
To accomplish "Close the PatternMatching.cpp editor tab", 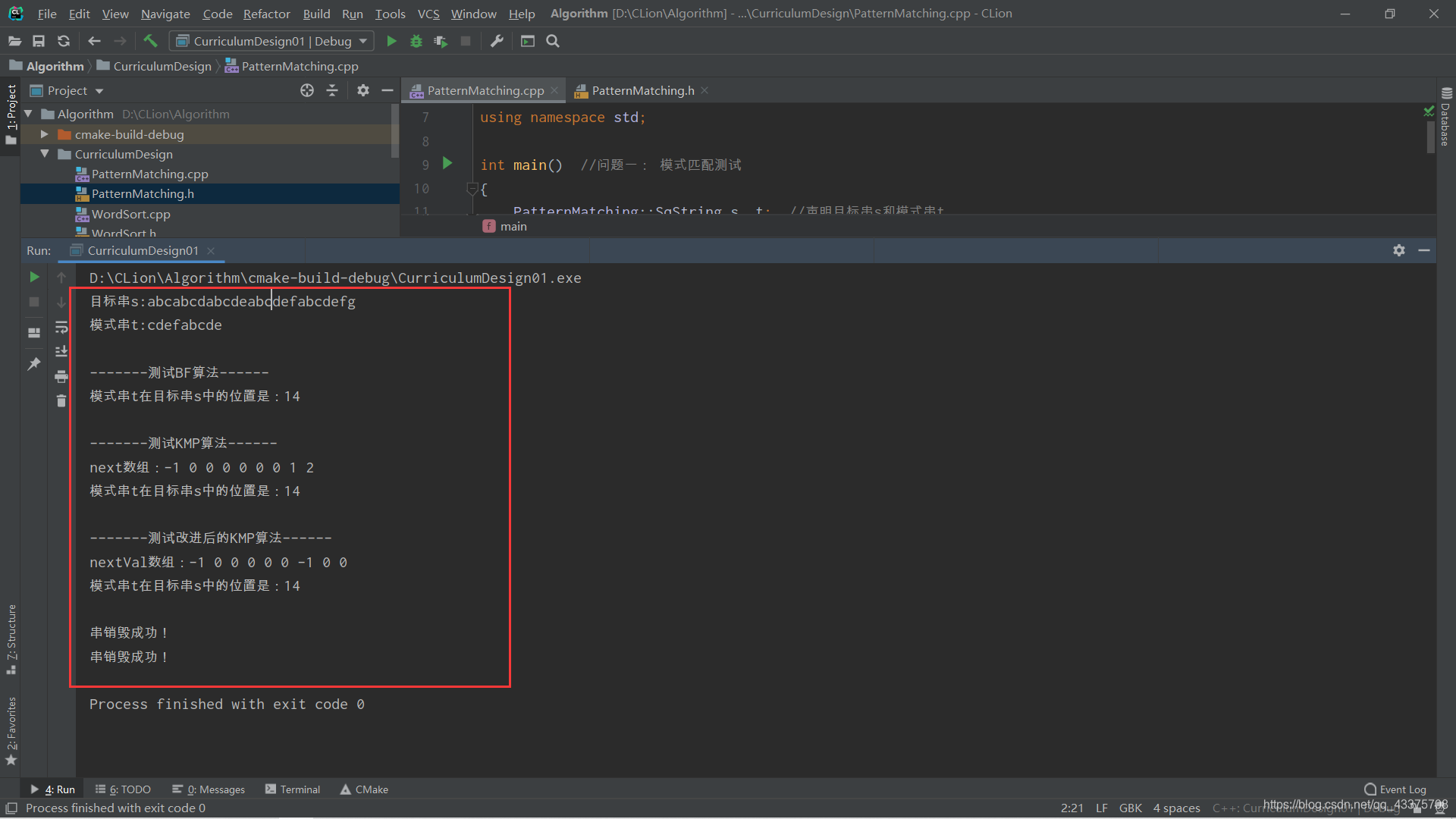I will (x=554, y=90).
